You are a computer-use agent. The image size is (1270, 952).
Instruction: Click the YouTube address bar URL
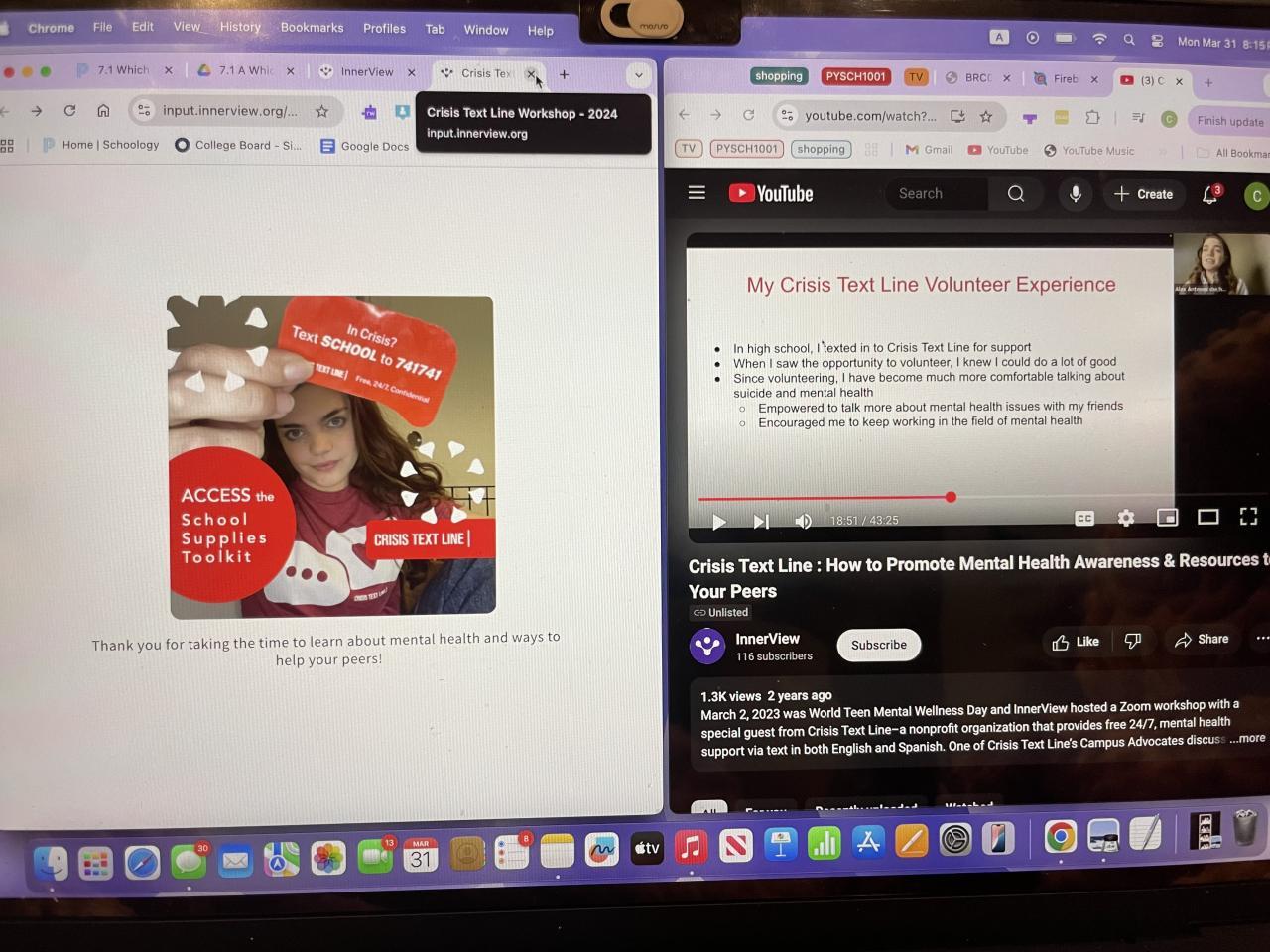tap(870, 116)
